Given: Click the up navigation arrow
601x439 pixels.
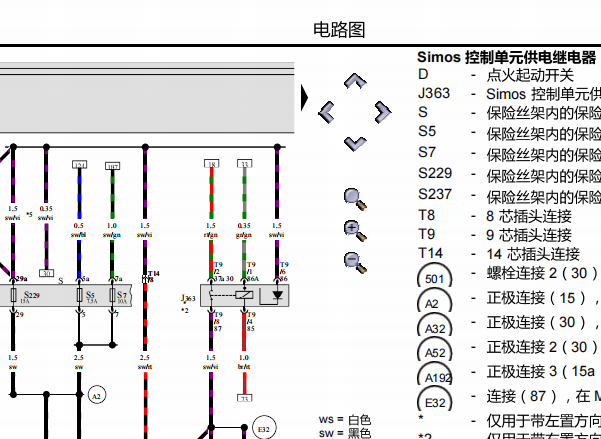Looking at the screenshot, I should 355,81.
